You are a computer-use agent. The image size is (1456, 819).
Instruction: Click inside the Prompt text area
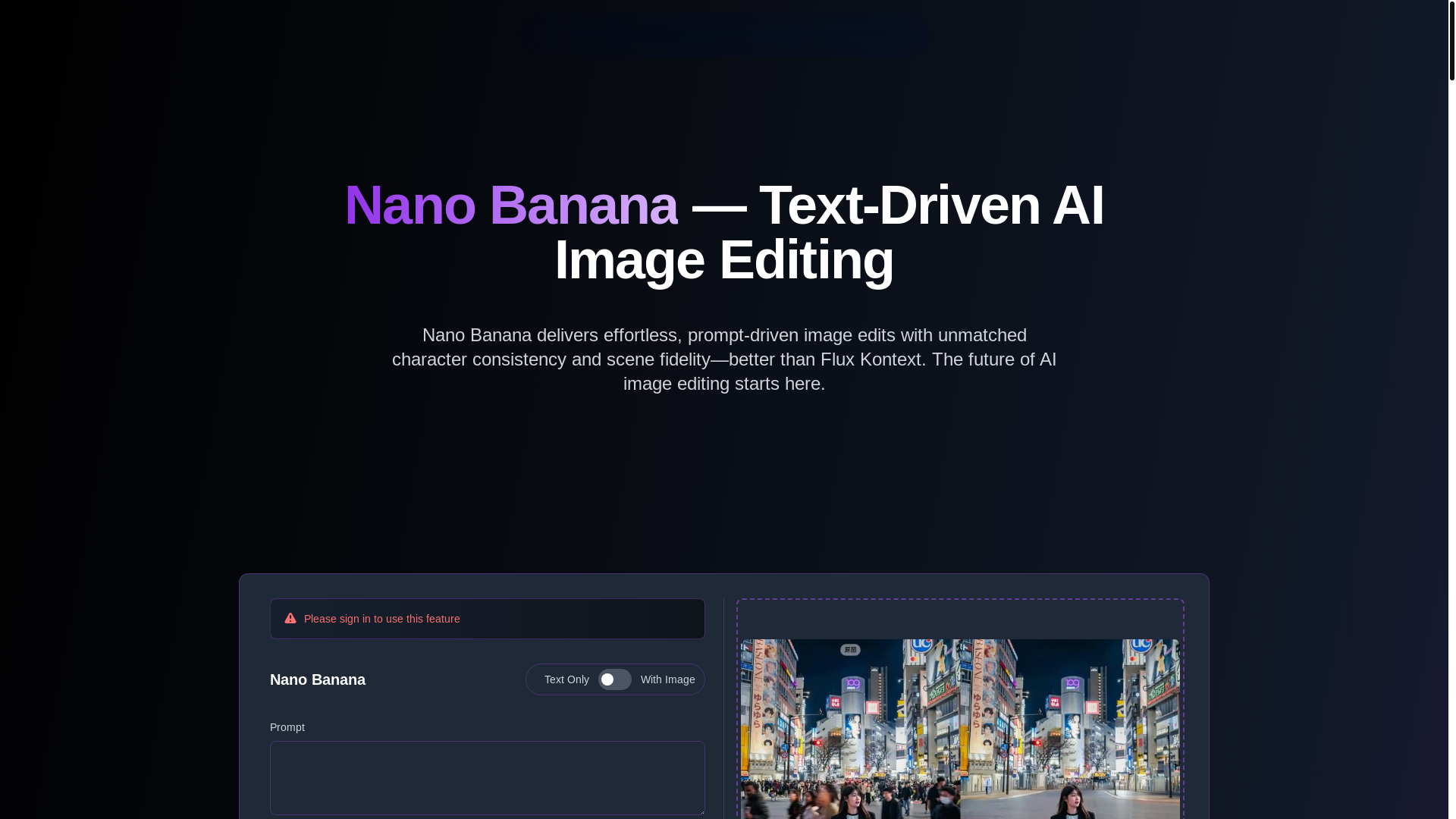pos(487,778)
